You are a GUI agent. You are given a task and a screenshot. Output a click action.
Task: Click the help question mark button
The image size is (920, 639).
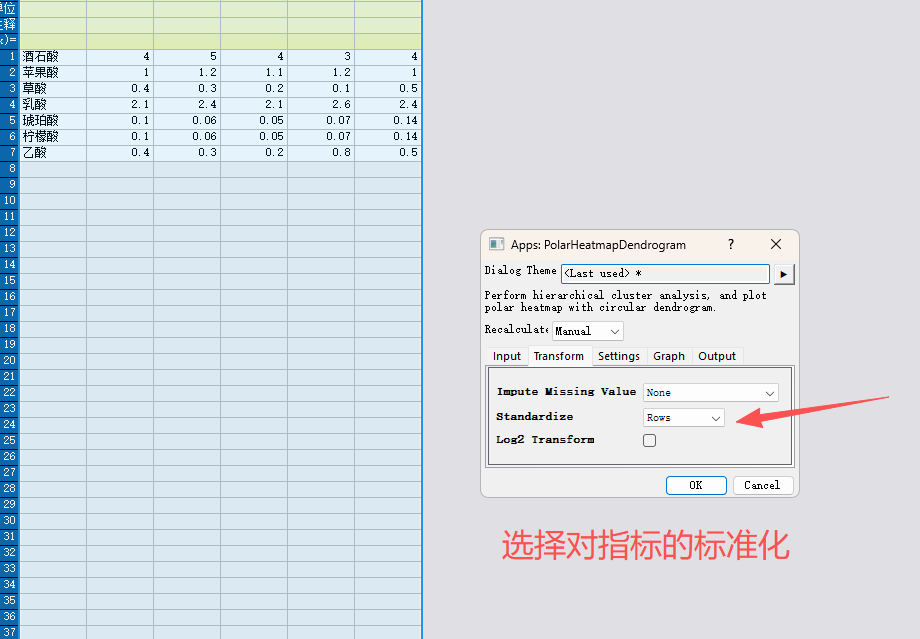click(731, 245)
